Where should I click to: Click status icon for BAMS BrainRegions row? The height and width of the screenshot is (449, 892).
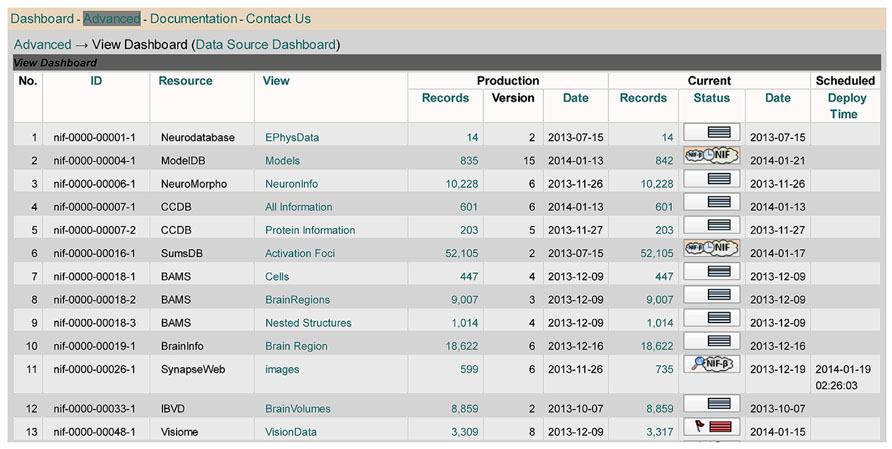pos(711,294)
